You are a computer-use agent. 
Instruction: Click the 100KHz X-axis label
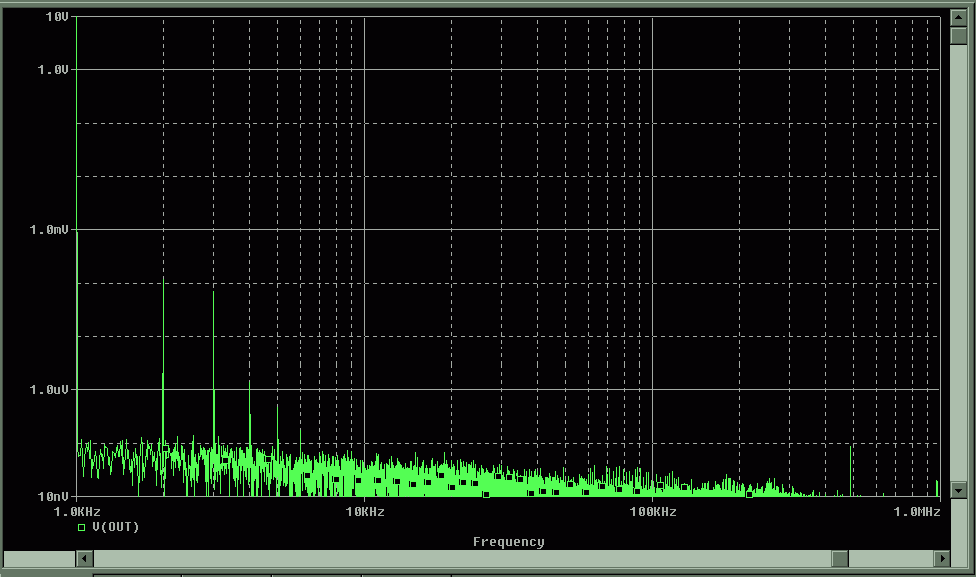tap(653, 512)
